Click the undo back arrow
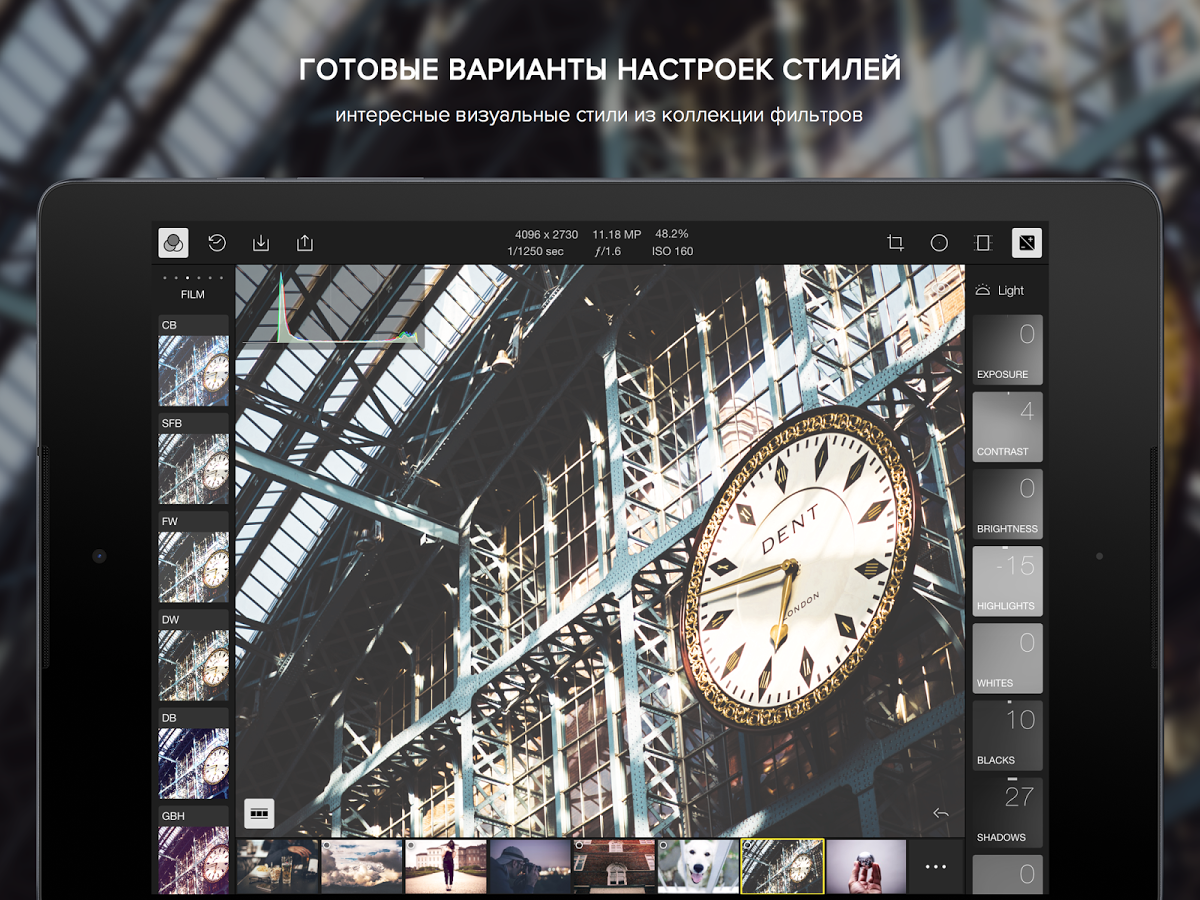The image size is (1200, 900). (940, 813)
